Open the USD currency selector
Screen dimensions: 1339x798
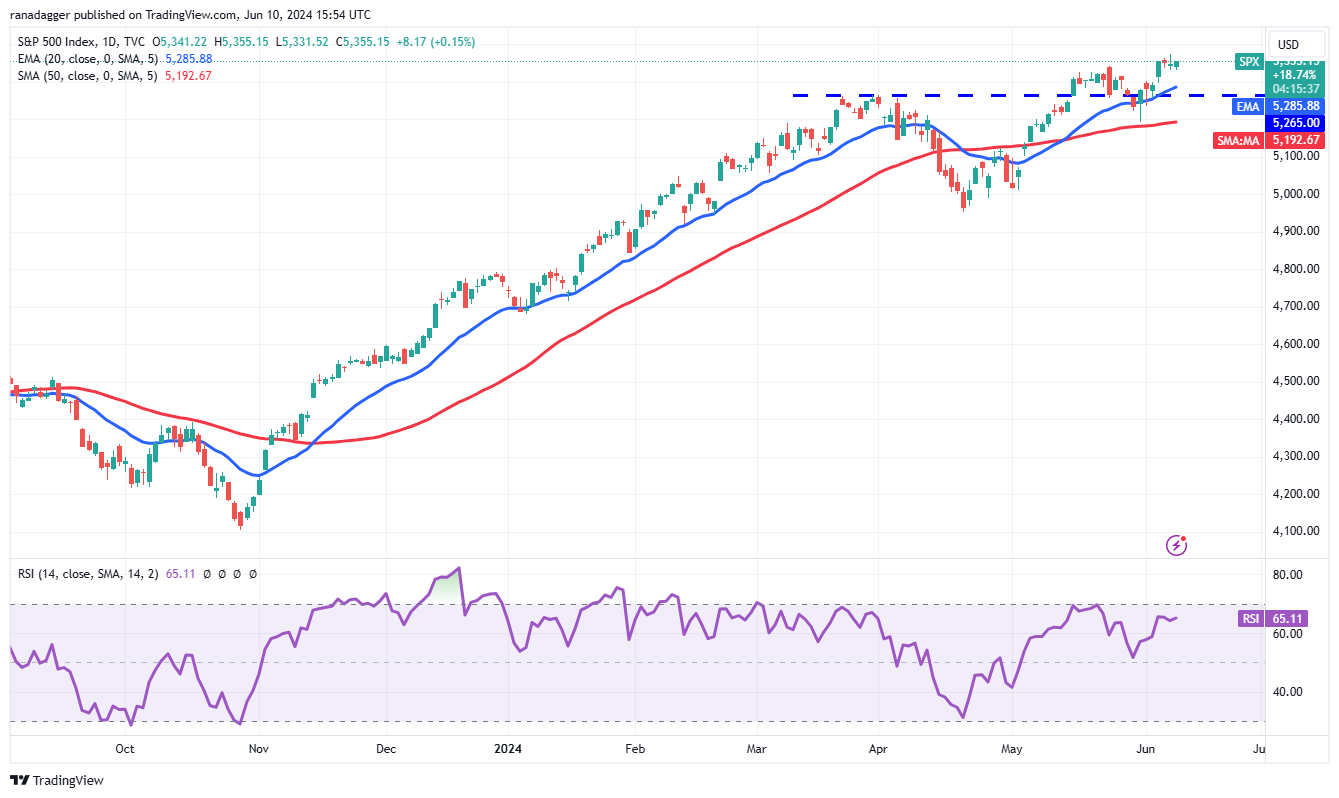(x=1288, y=44)
